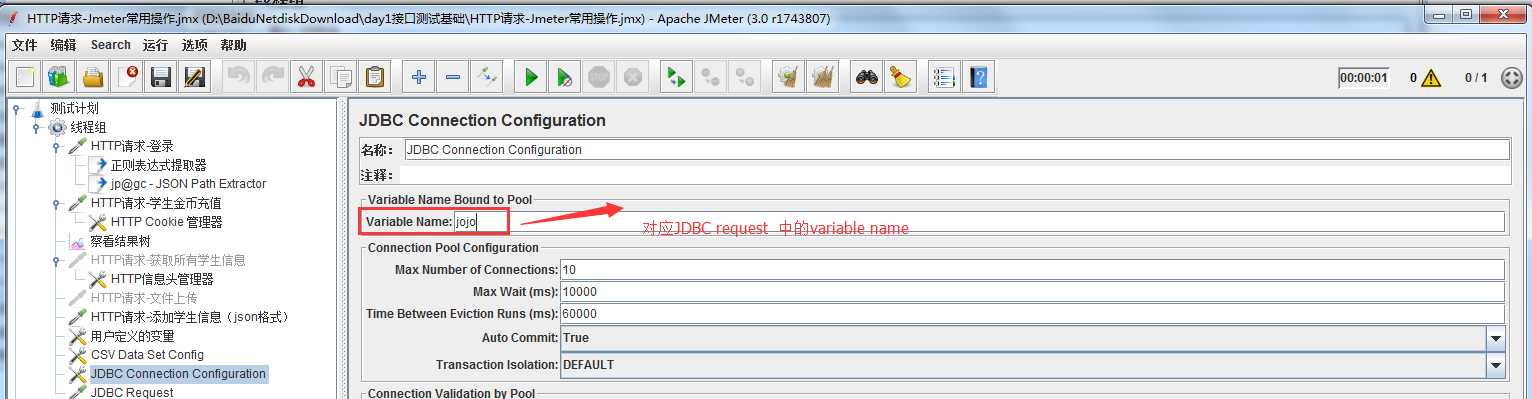Collapse the 线程组 tree node handle
The image size is (1532, 399).
tap(36, 128)
